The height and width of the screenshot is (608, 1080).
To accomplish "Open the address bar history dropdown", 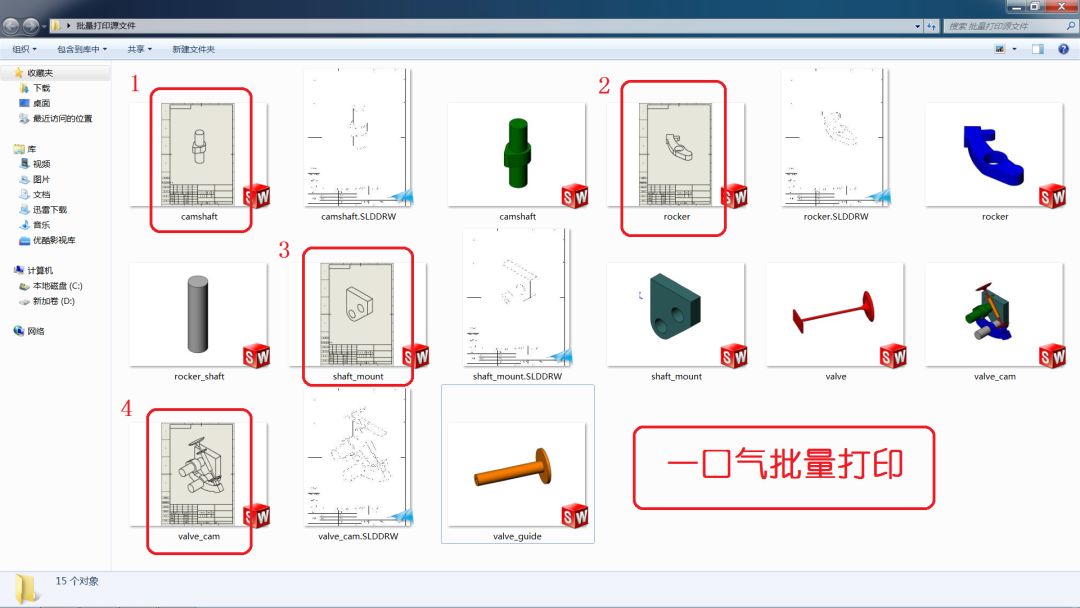I will point(917,26).
